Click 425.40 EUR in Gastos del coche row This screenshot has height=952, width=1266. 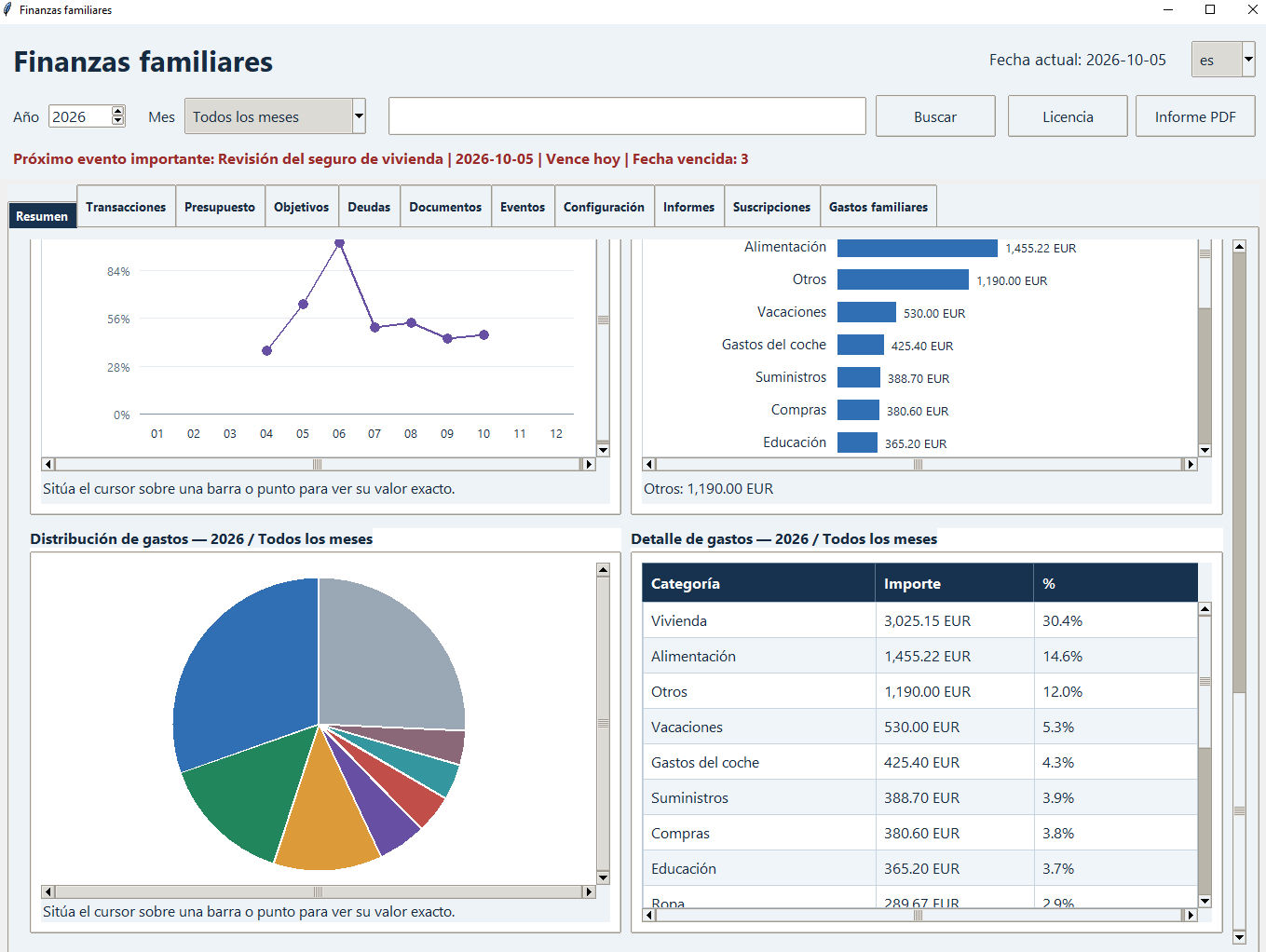coord(921,762)
